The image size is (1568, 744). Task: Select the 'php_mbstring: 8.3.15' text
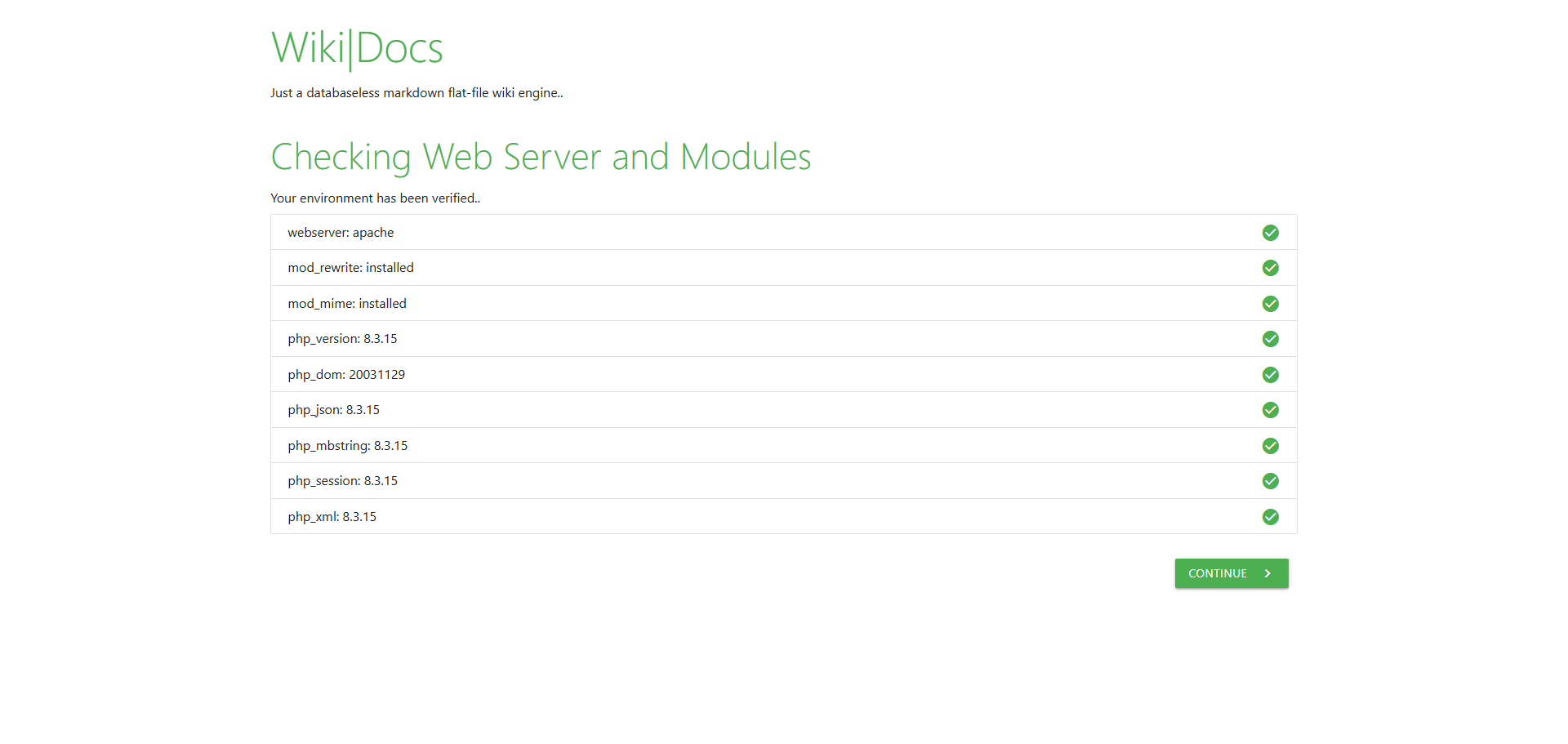(348, 446)
